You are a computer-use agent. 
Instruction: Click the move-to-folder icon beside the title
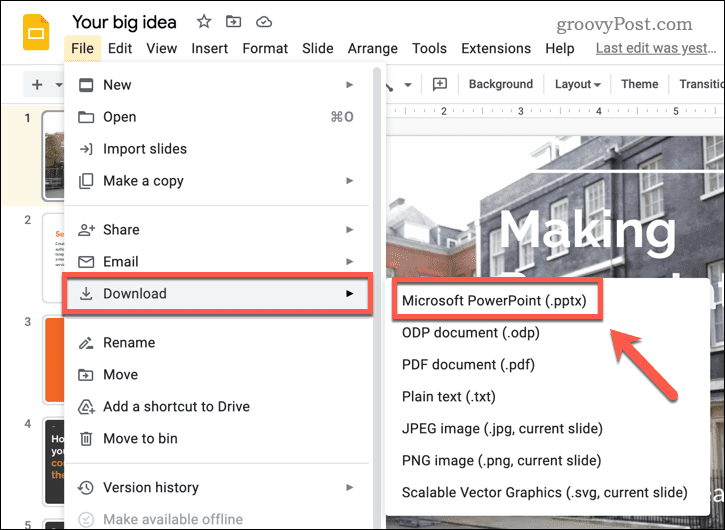point(233,21)
